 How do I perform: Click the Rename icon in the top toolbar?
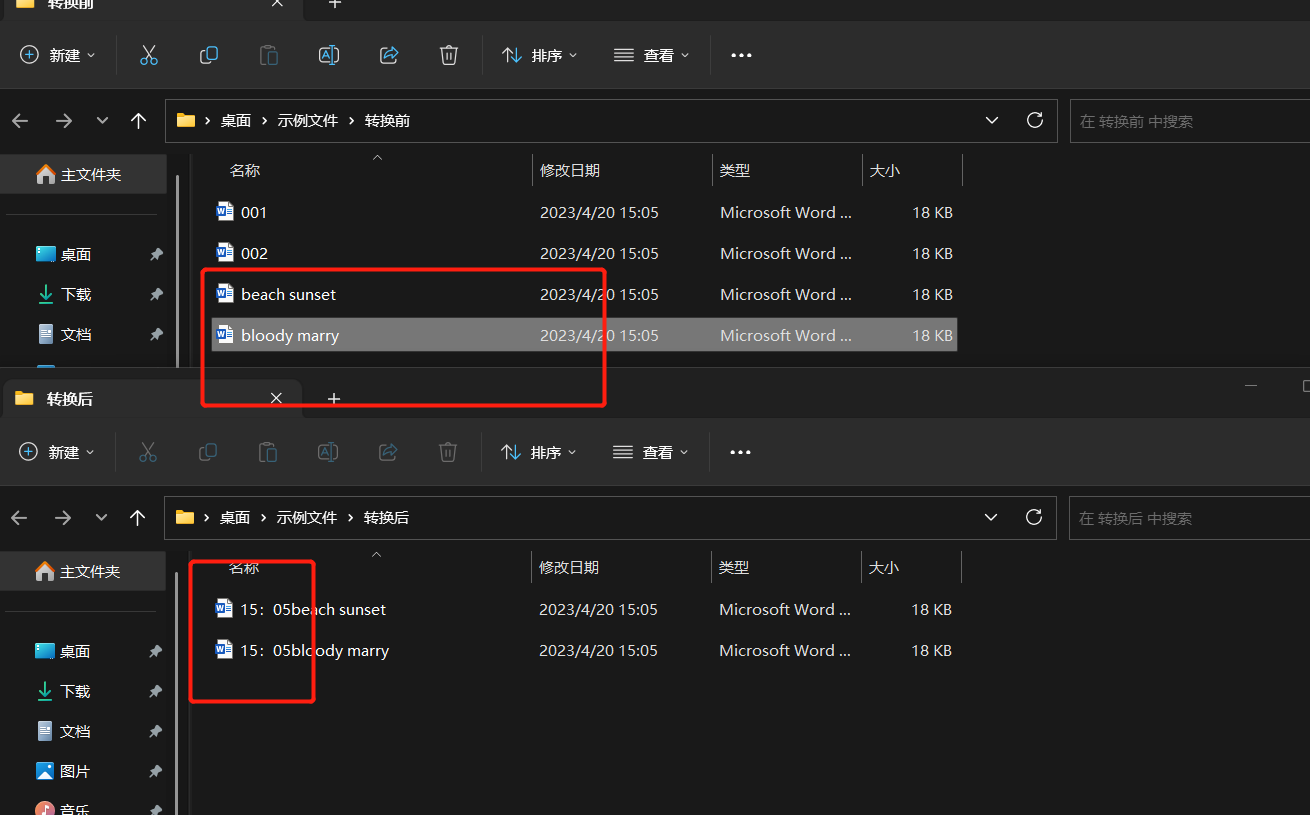(x=328, y=55)
